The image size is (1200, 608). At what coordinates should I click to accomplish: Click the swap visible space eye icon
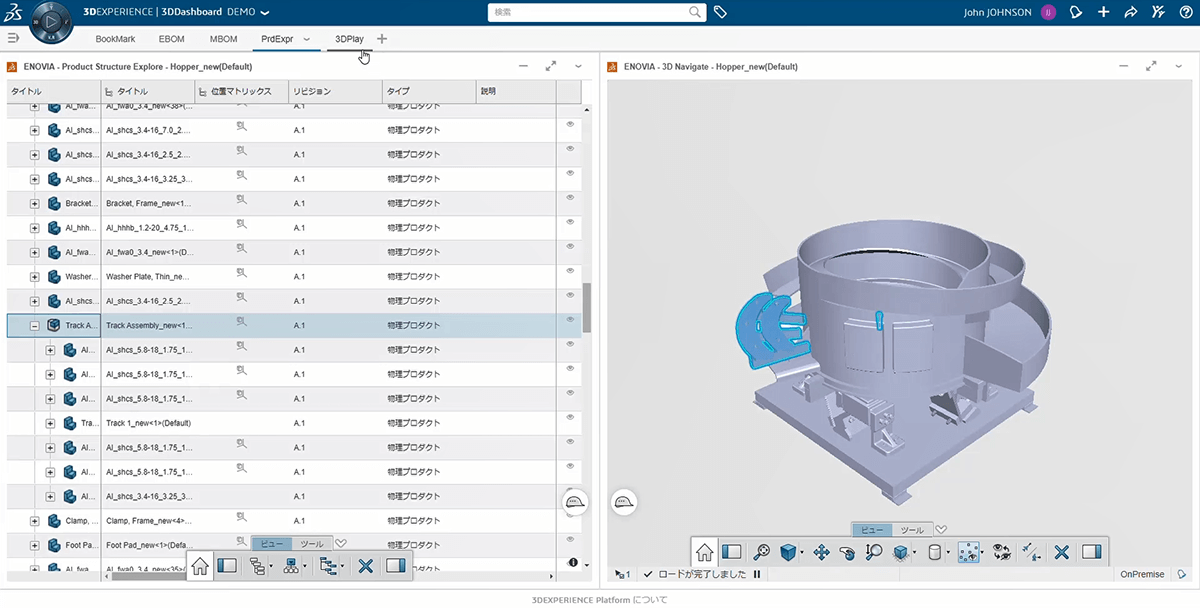(x=1001, y=551)
